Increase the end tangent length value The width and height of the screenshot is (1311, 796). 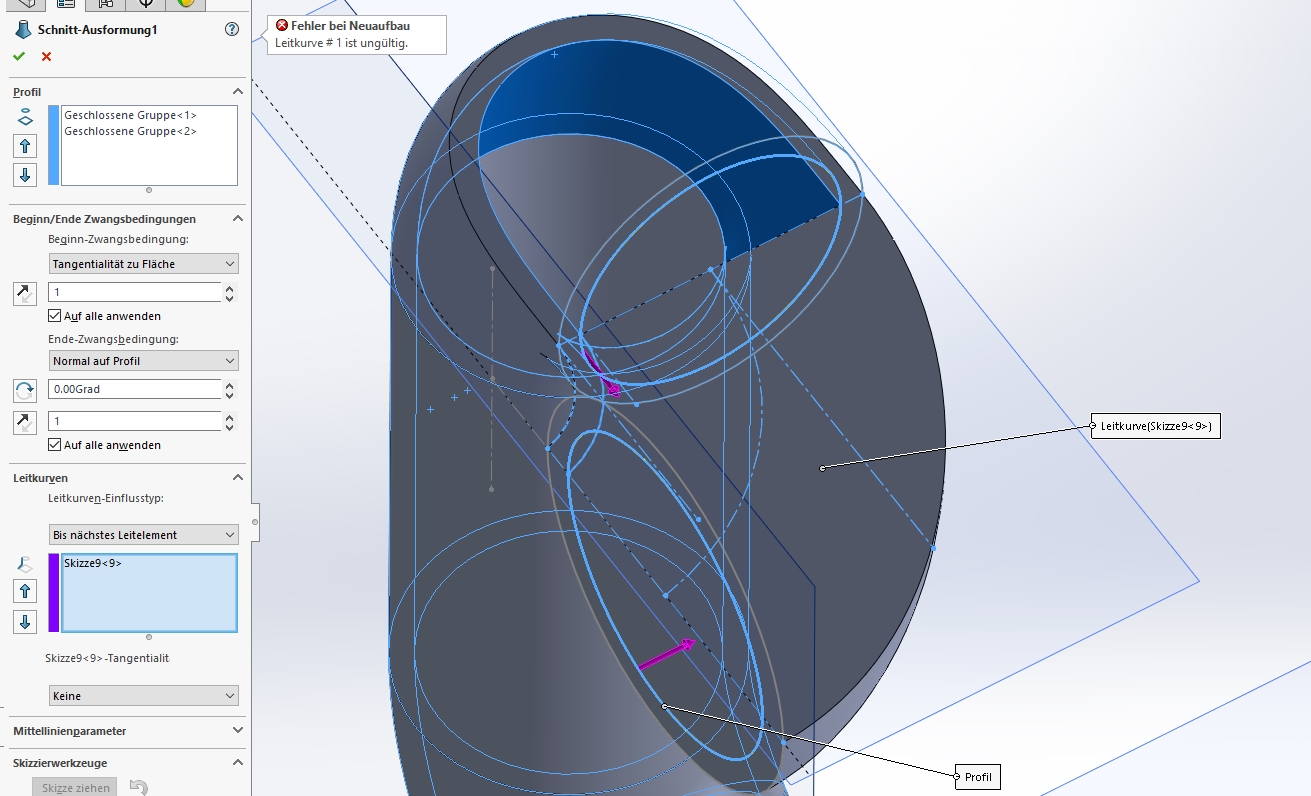pyautogui.click(x=229, y=417)
